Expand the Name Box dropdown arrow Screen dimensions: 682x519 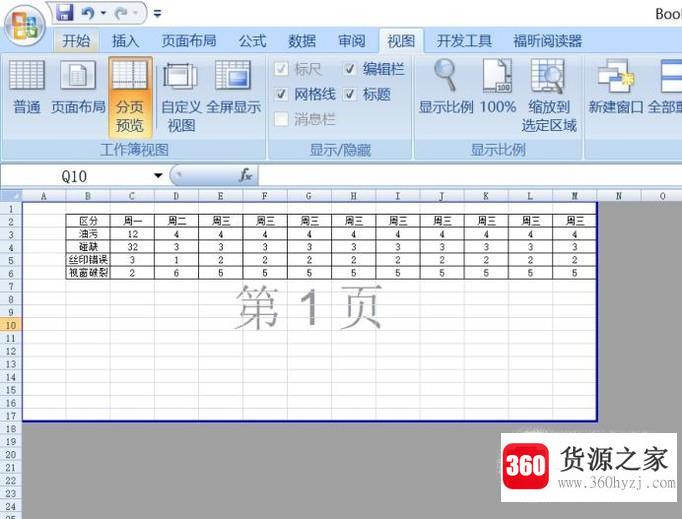click(158, 176)
